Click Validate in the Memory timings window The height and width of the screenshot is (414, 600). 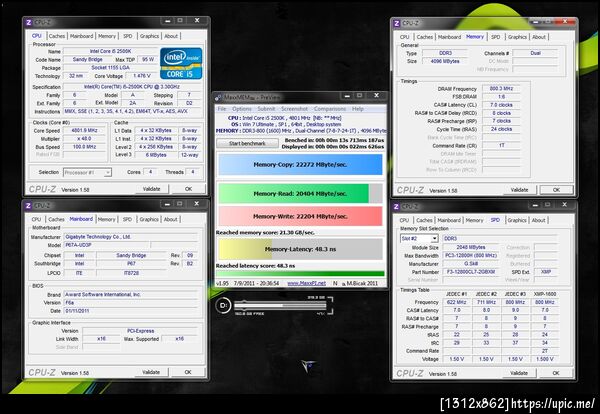pos(519,190)
